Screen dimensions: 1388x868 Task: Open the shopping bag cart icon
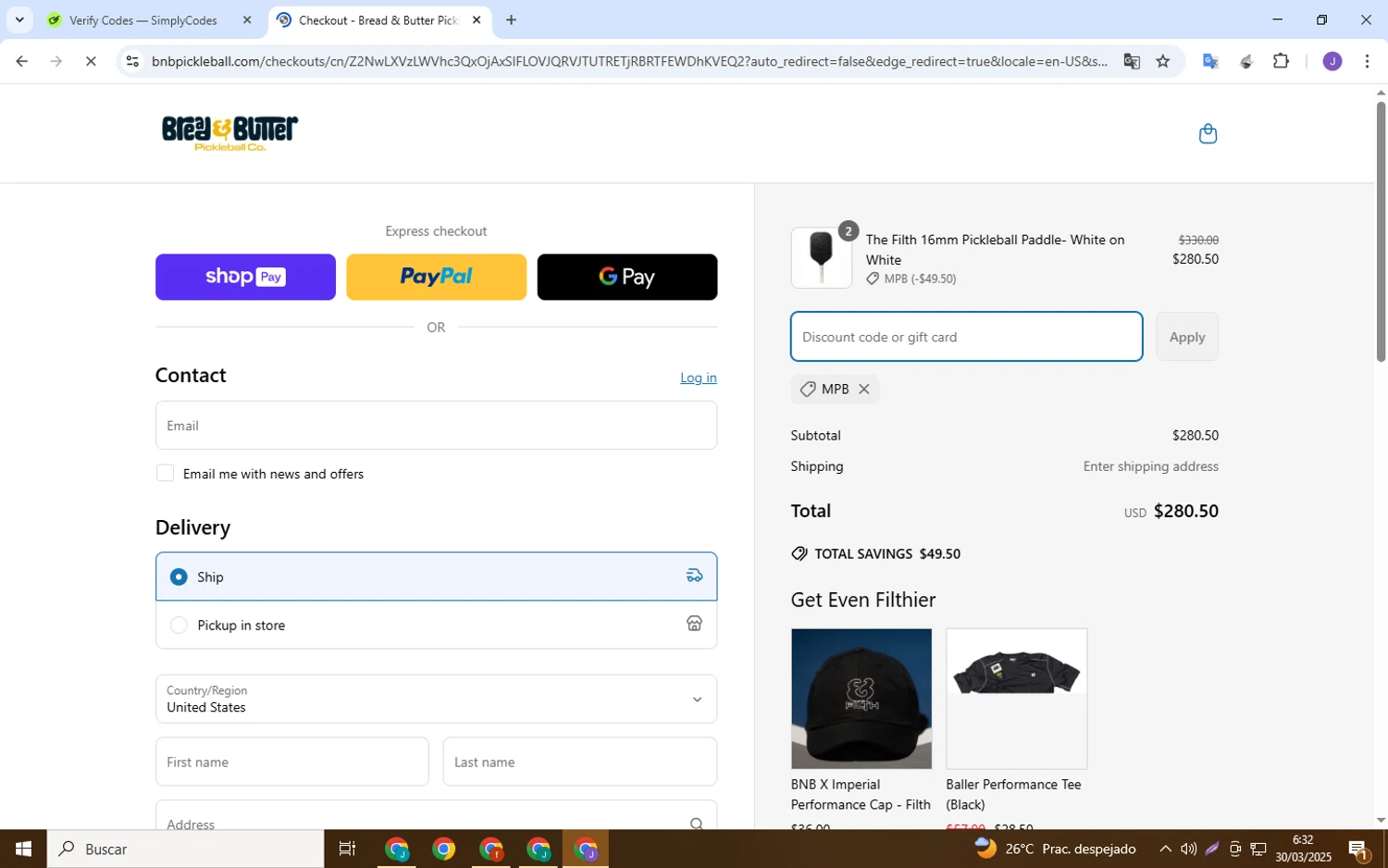1208,134
